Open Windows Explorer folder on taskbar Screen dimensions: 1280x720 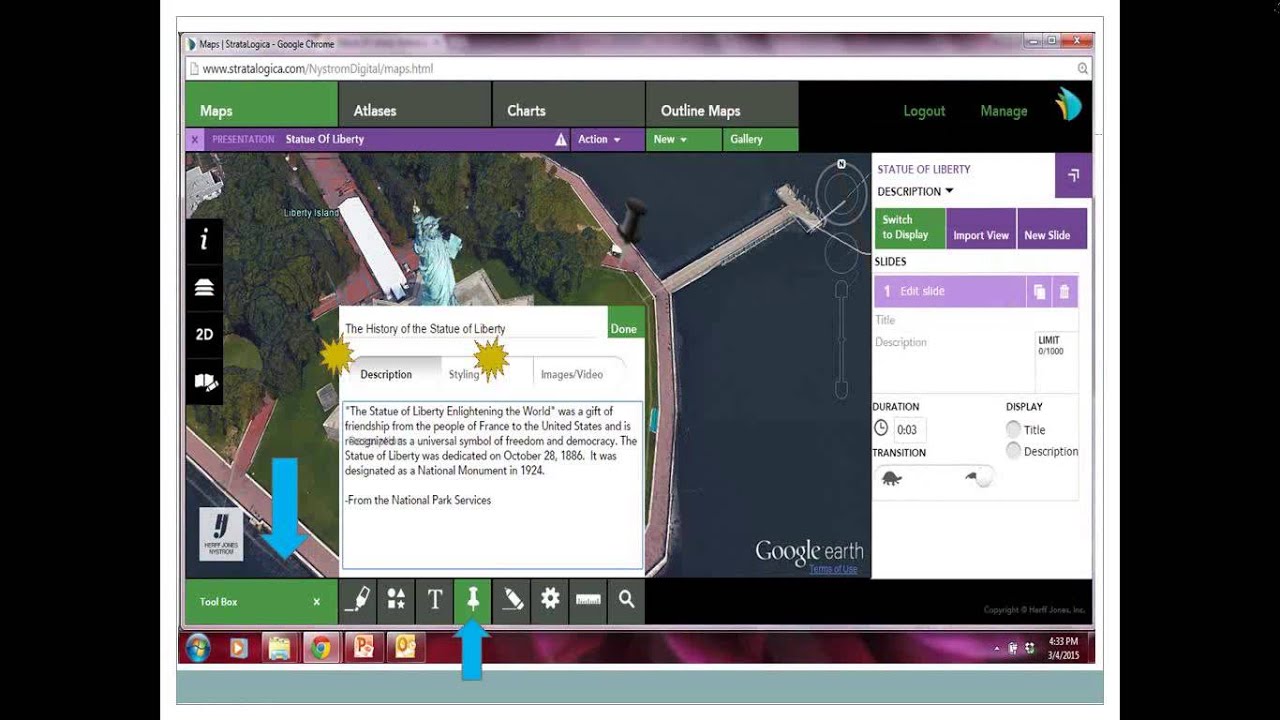point(278,648)
